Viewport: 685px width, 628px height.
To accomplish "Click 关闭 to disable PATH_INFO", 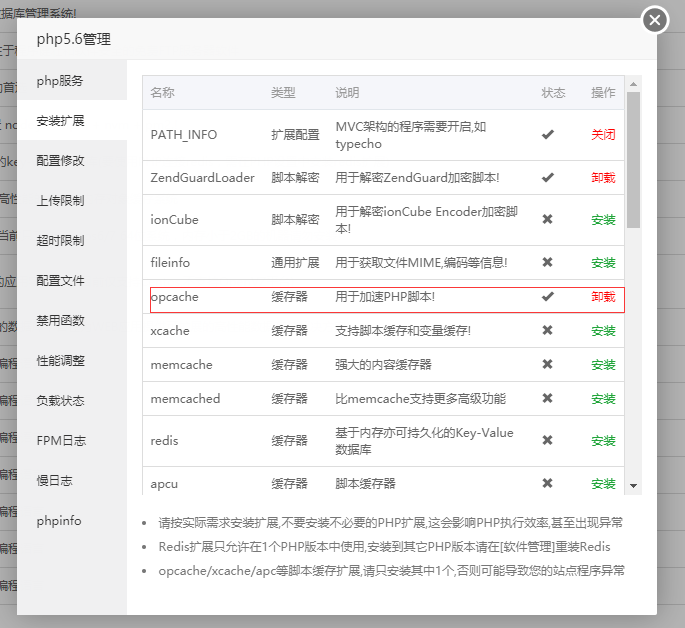I will [603, 134].
